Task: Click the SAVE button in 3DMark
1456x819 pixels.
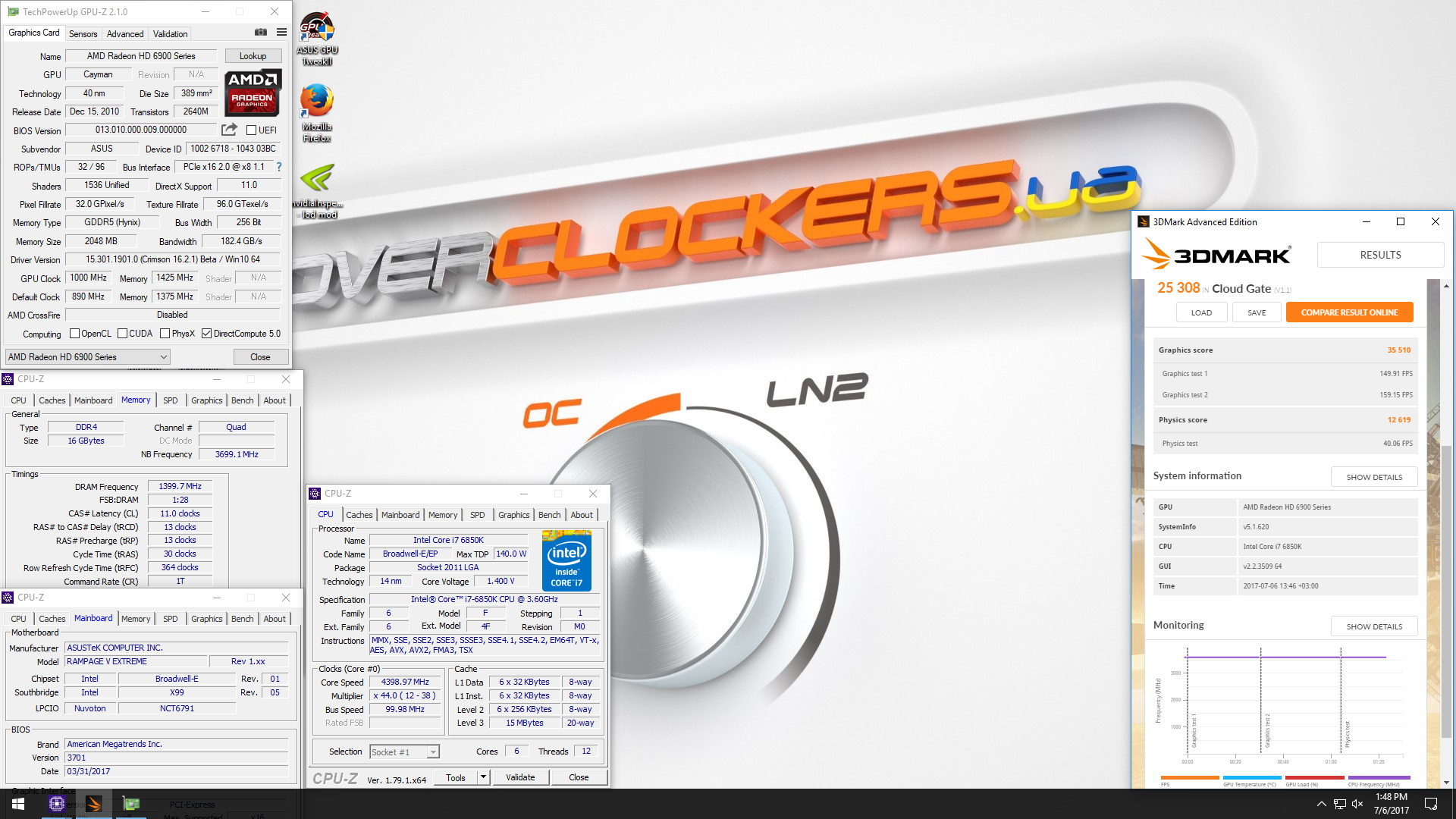Action: pyautogui.click(x=1257, y=312)
